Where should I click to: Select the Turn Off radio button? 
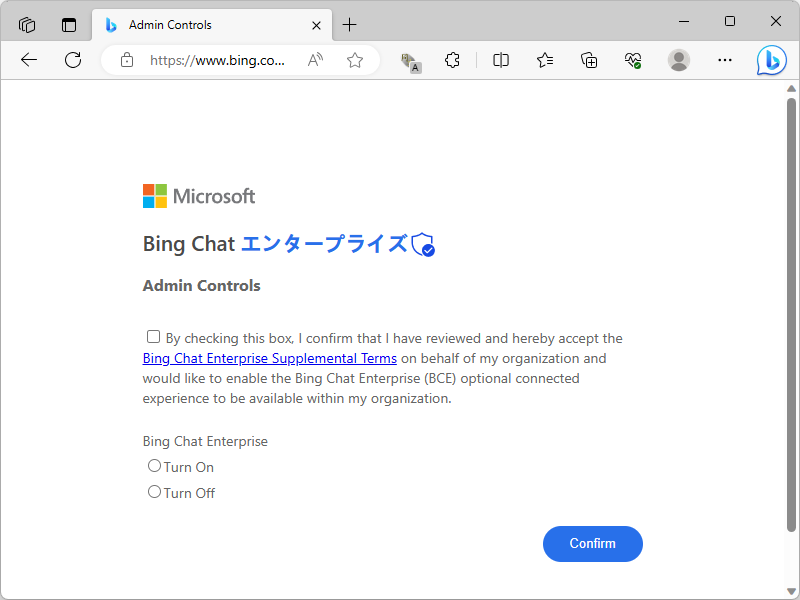(154, 492)
